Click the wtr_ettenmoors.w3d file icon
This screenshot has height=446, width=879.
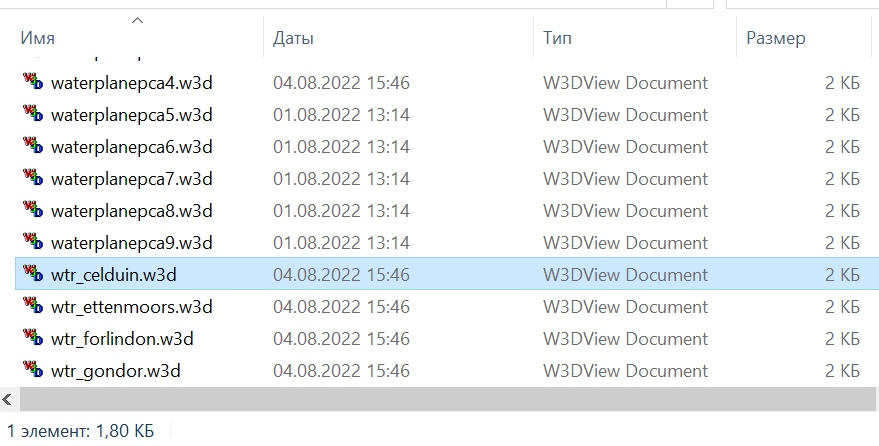pyautogui.click(x=33, y=305)
